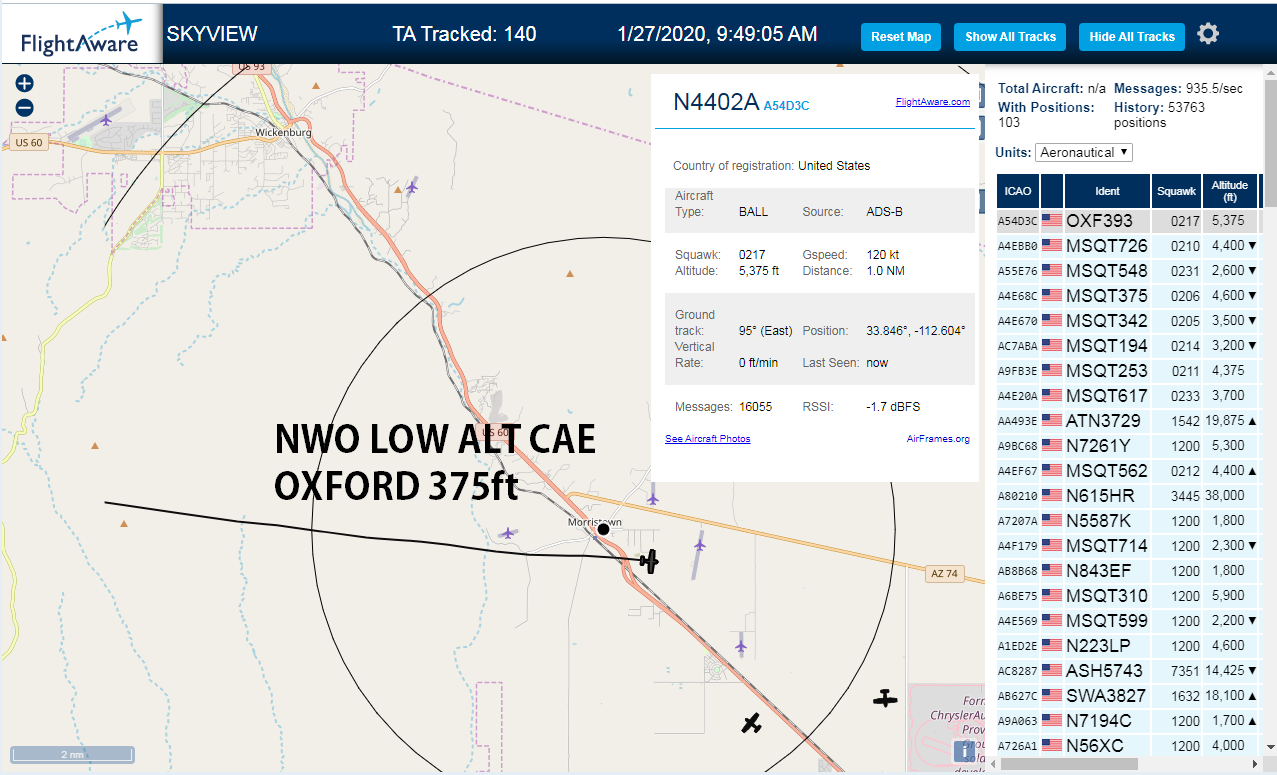Sort table by Squawk column header
The height and width of the screenshot is (775, 1277).
(1176, 191)
